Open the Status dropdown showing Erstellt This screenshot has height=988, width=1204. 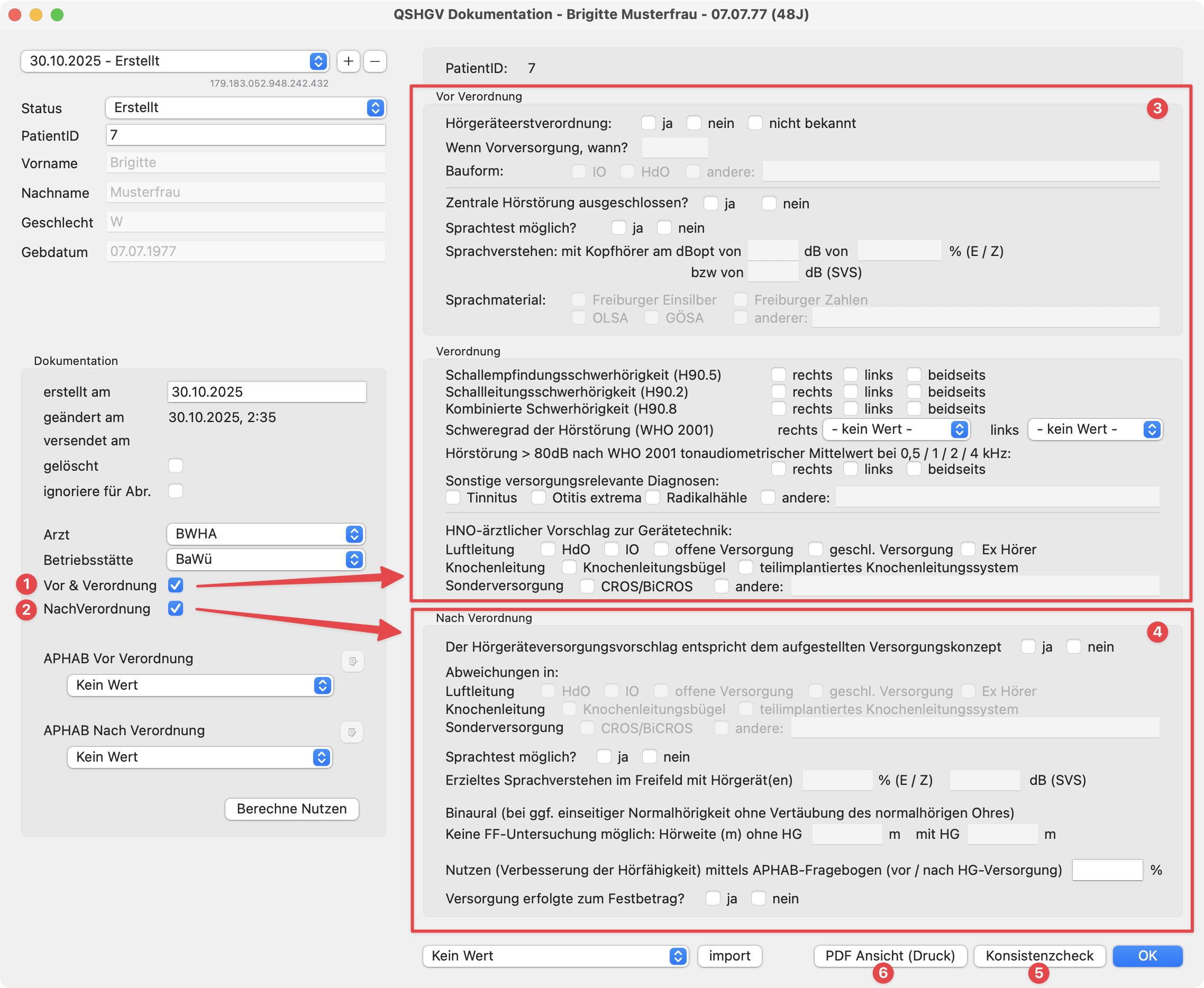click(x=245, y=107)
